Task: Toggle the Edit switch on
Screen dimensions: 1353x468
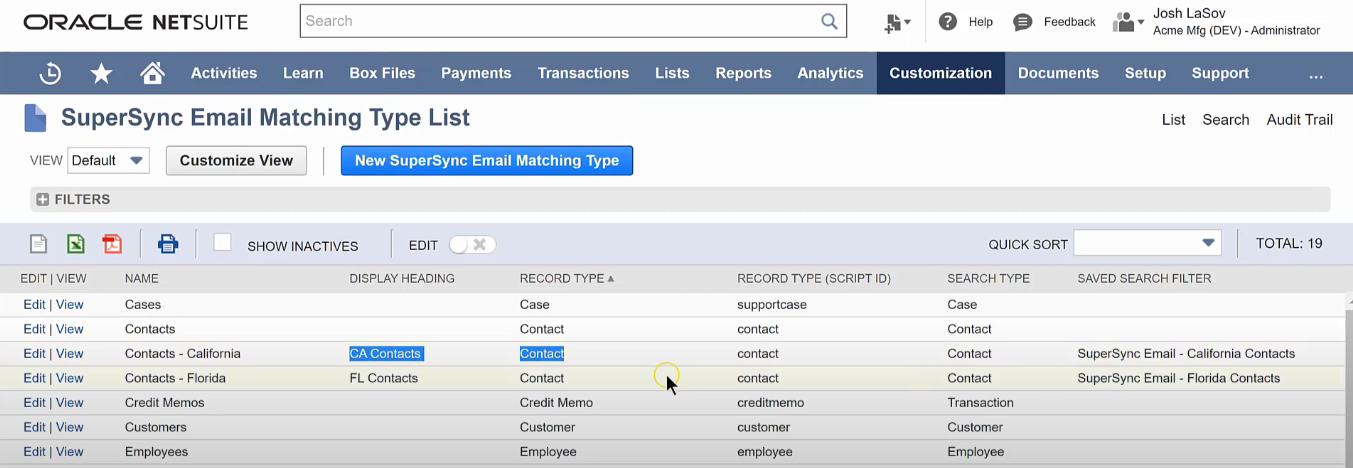Action: coord(471,245)
